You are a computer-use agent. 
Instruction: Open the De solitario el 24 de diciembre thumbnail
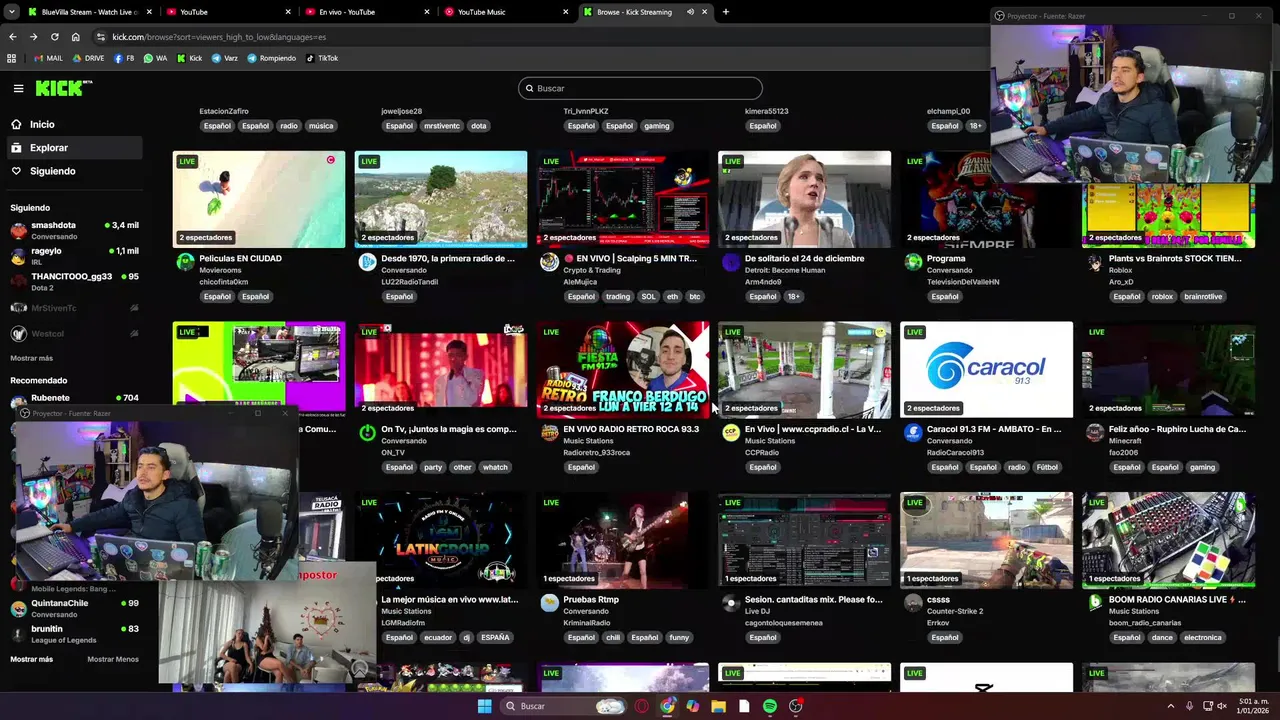(804, 199)
